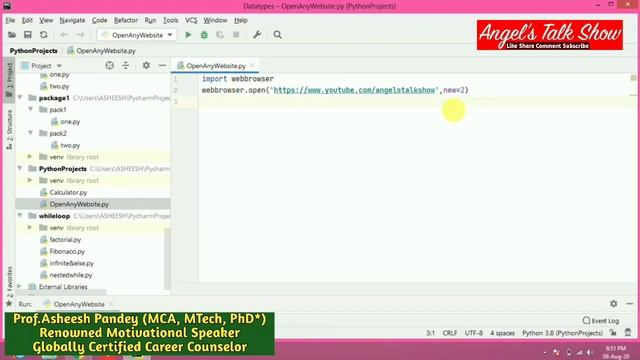
Task: Open the Refactor menu
Action: (x=126, y=20)
